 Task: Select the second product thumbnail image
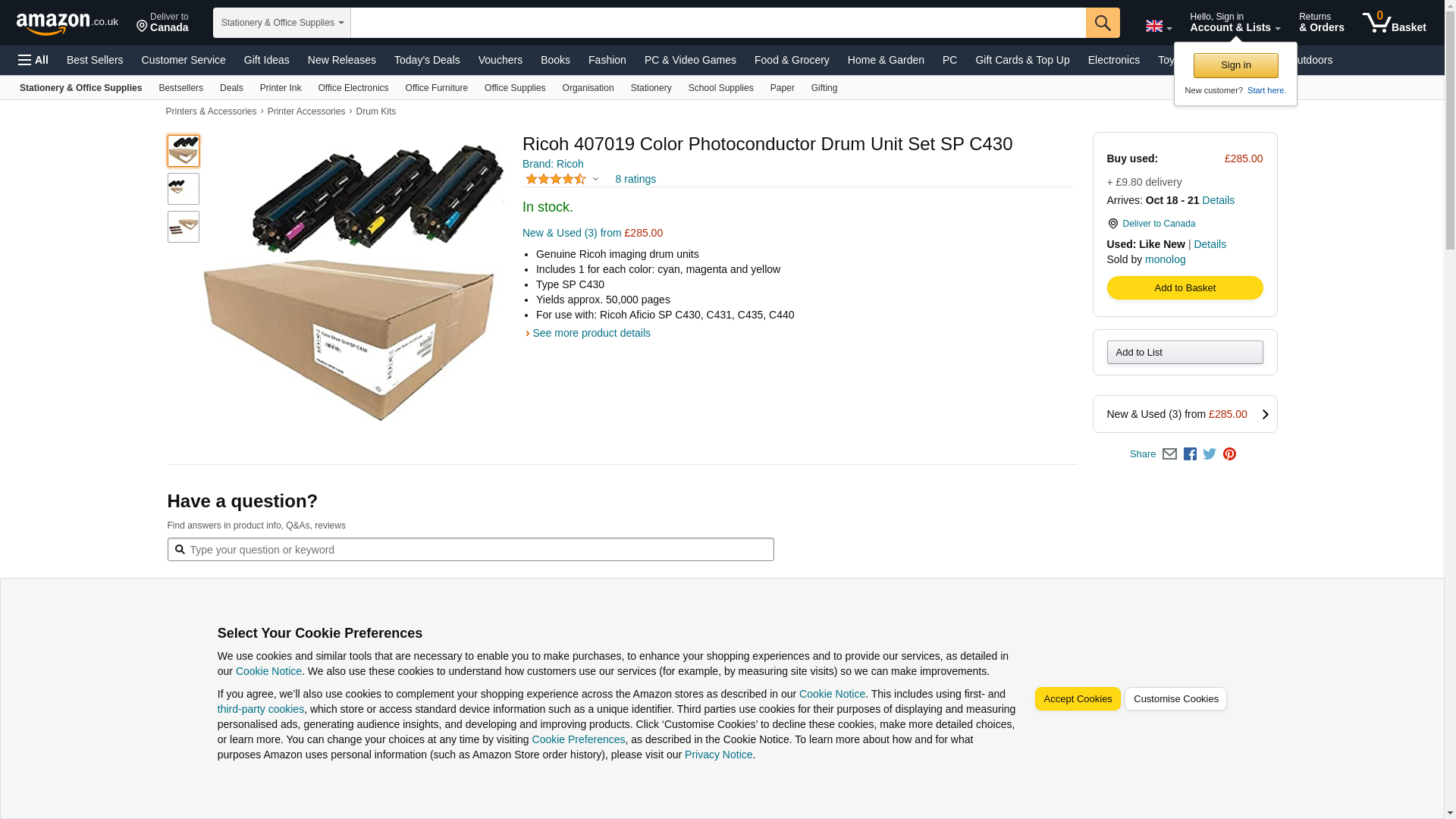tap(183, 189)
